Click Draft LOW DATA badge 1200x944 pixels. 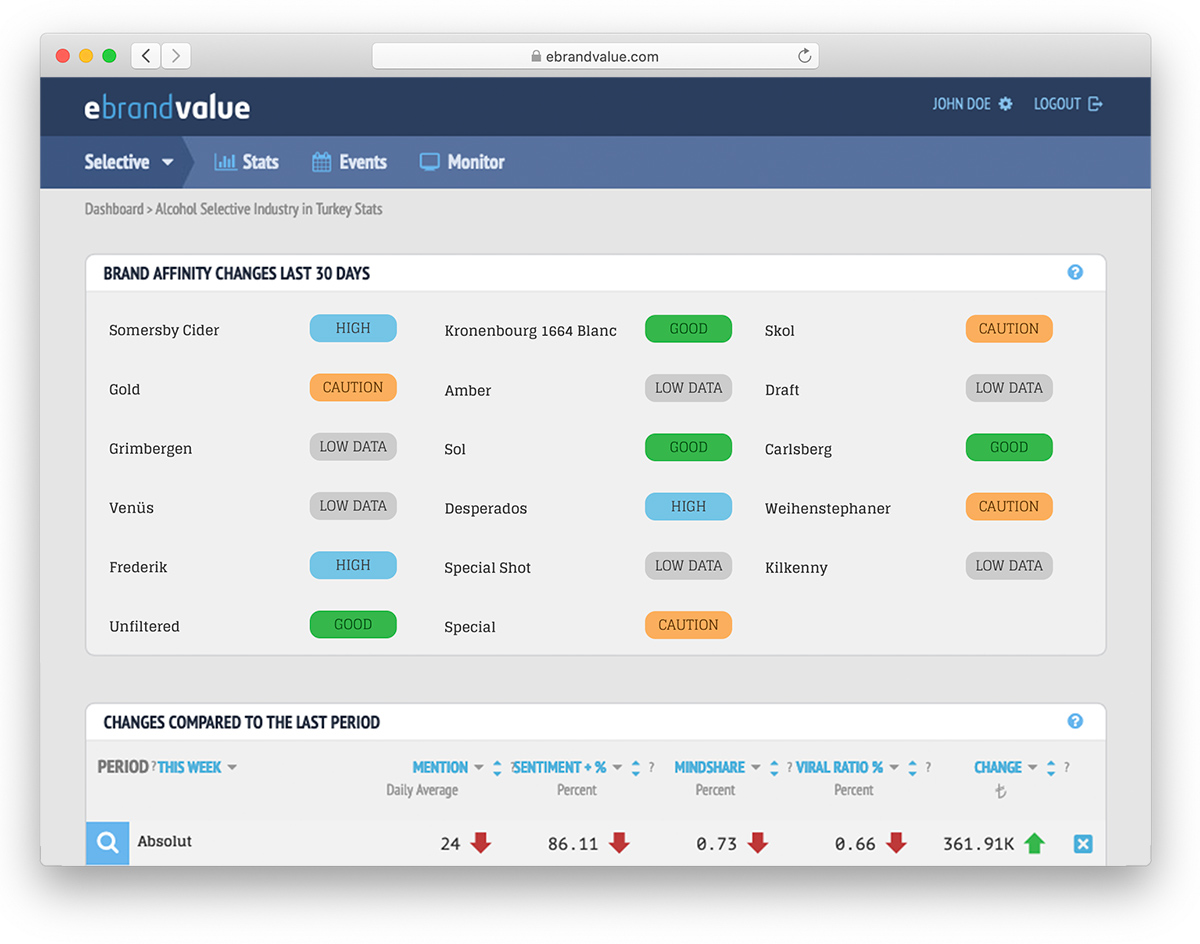(x=1009, y=387)
